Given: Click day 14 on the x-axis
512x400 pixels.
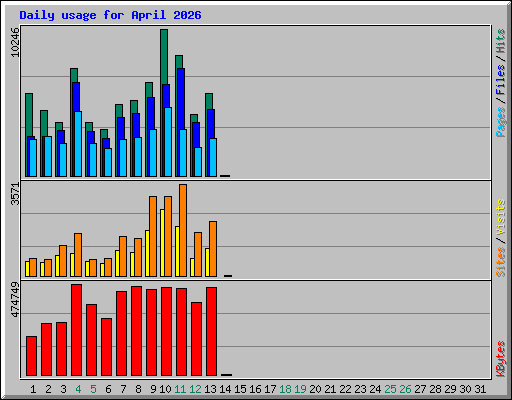Looking at the screenshot, I should [225, 389].
